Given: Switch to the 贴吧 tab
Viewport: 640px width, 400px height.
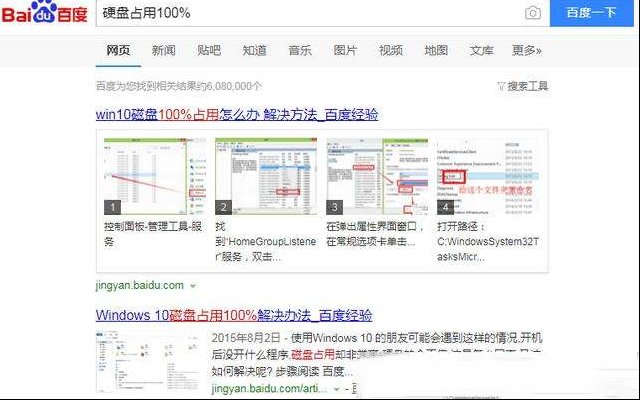Looking at the screenshot, I should click(x=209, y=50).
